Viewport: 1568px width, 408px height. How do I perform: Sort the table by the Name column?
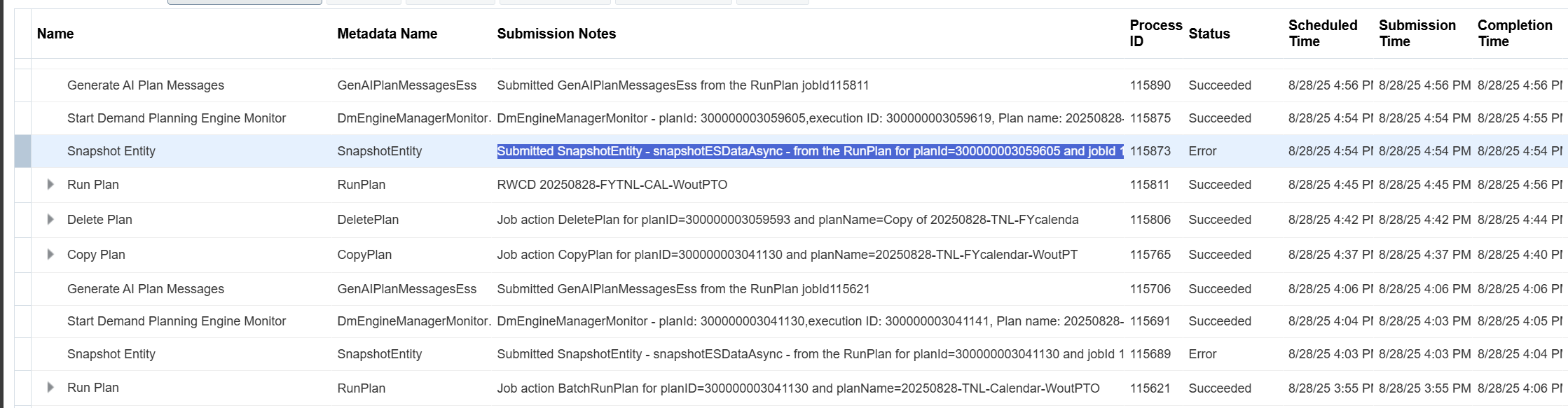54,34
